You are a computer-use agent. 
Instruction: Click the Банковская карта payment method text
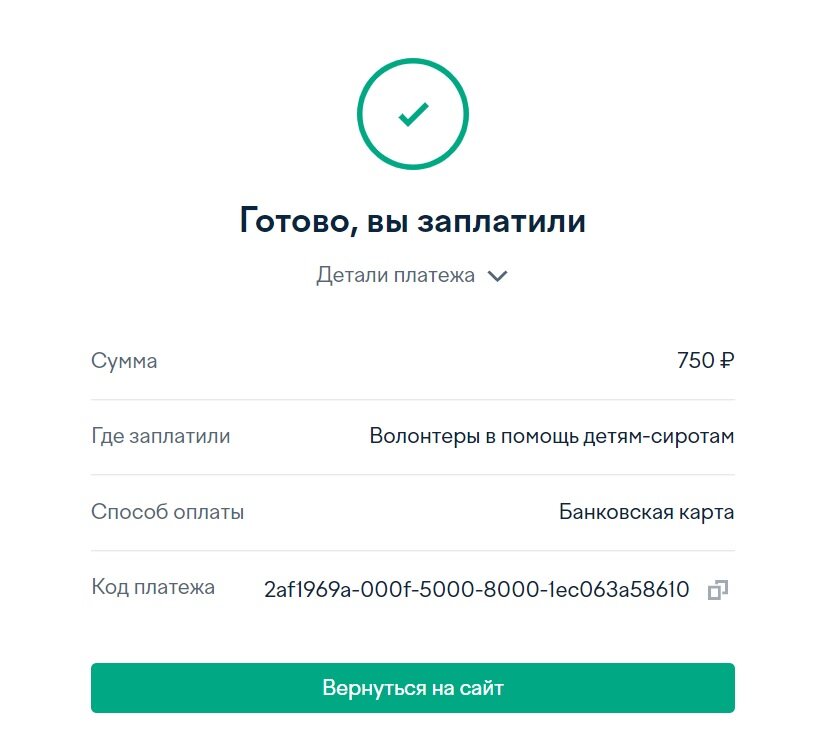point(647,511)
